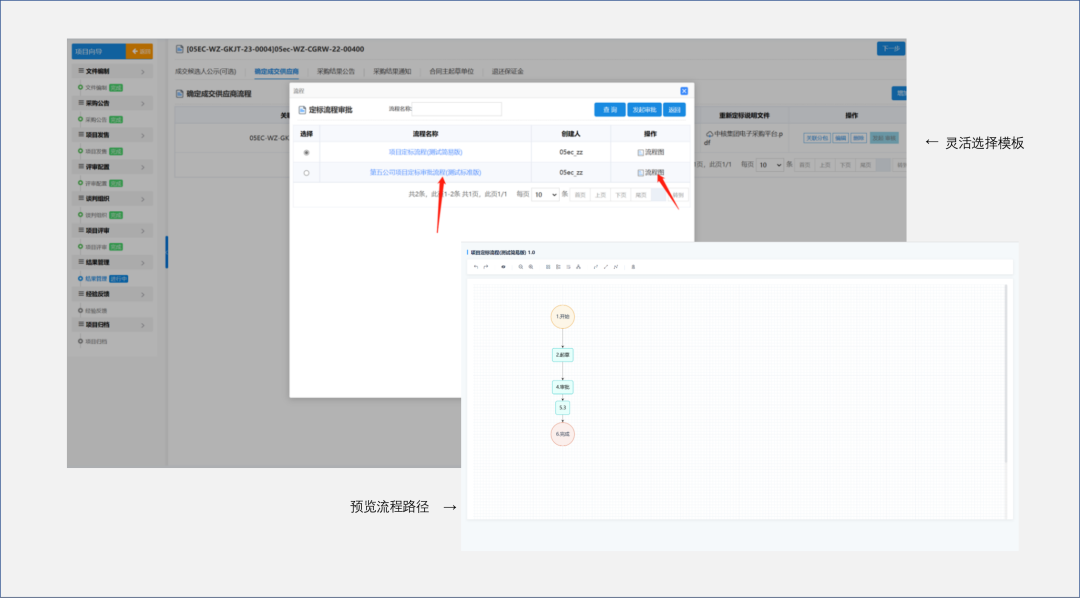Viewport: 1080px width, 598px height.
Task: Open the per-page dropdown in the dialog
Action: (545, 195)
